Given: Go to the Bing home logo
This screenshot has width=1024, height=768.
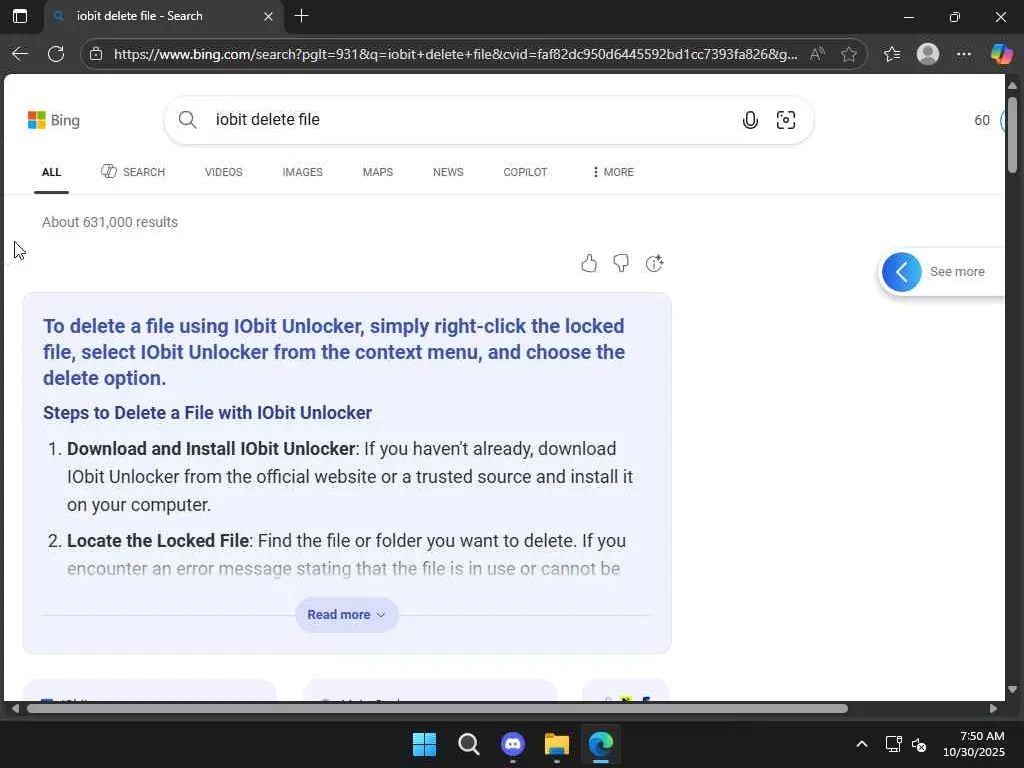Looking at the screenshot, I should pos(54,120).
